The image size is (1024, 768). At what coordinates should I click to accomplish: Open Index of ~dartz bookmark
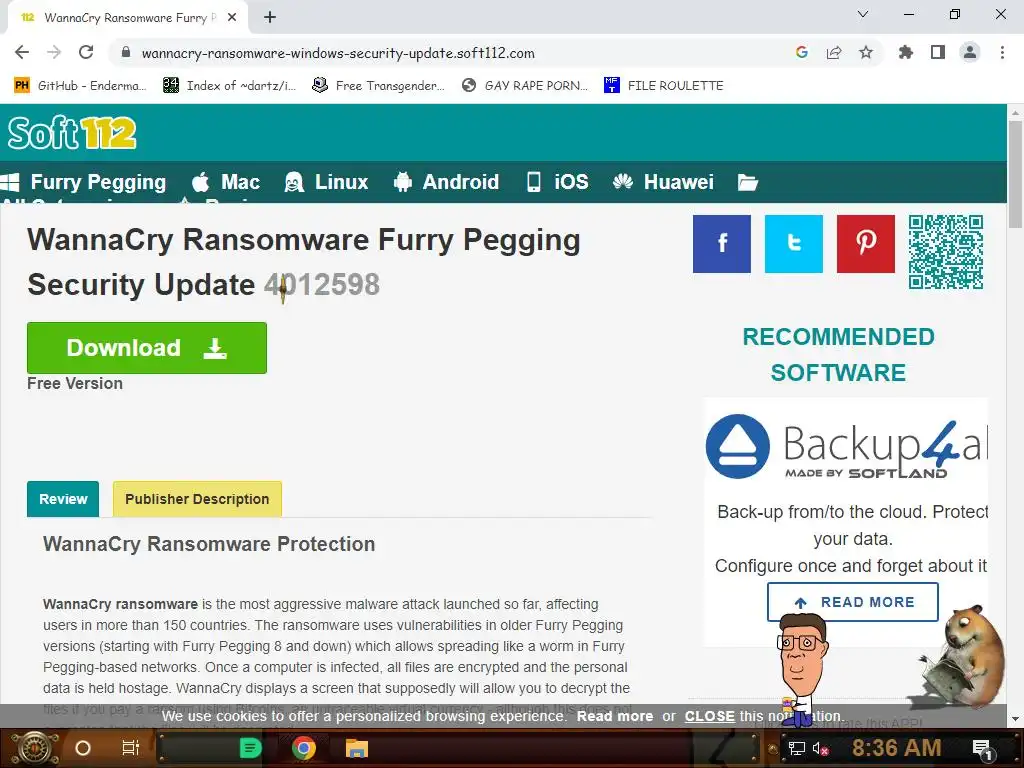click(229, 86)
